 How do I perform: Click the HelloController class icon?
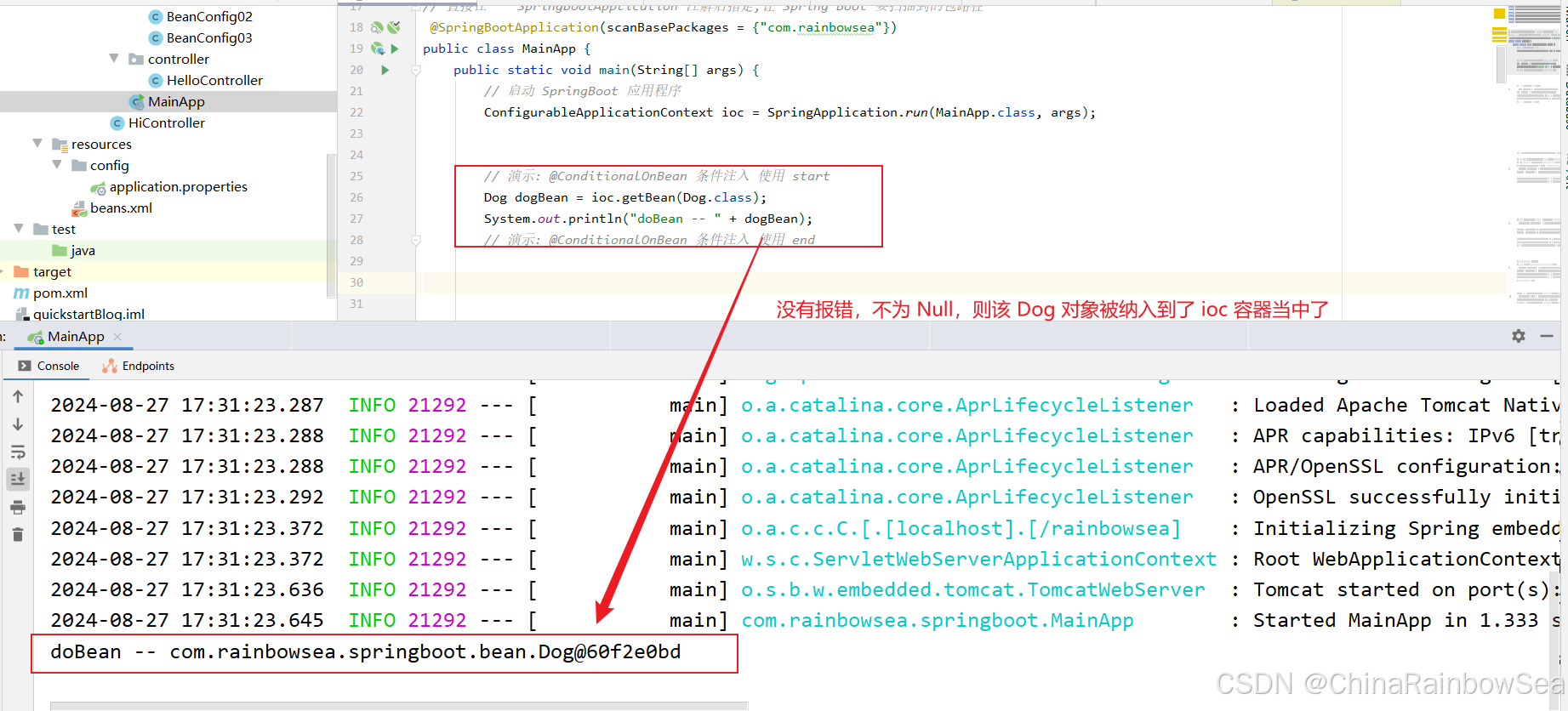click(156, 80)
